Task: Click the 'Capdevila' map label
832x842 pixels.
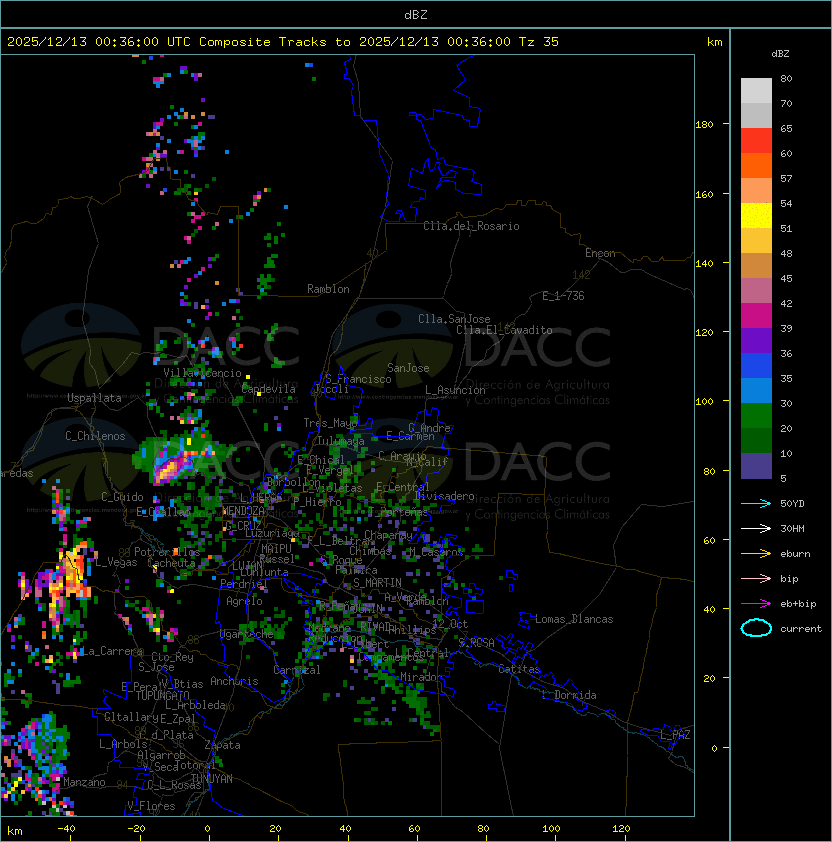Action: tap(268, 389)
